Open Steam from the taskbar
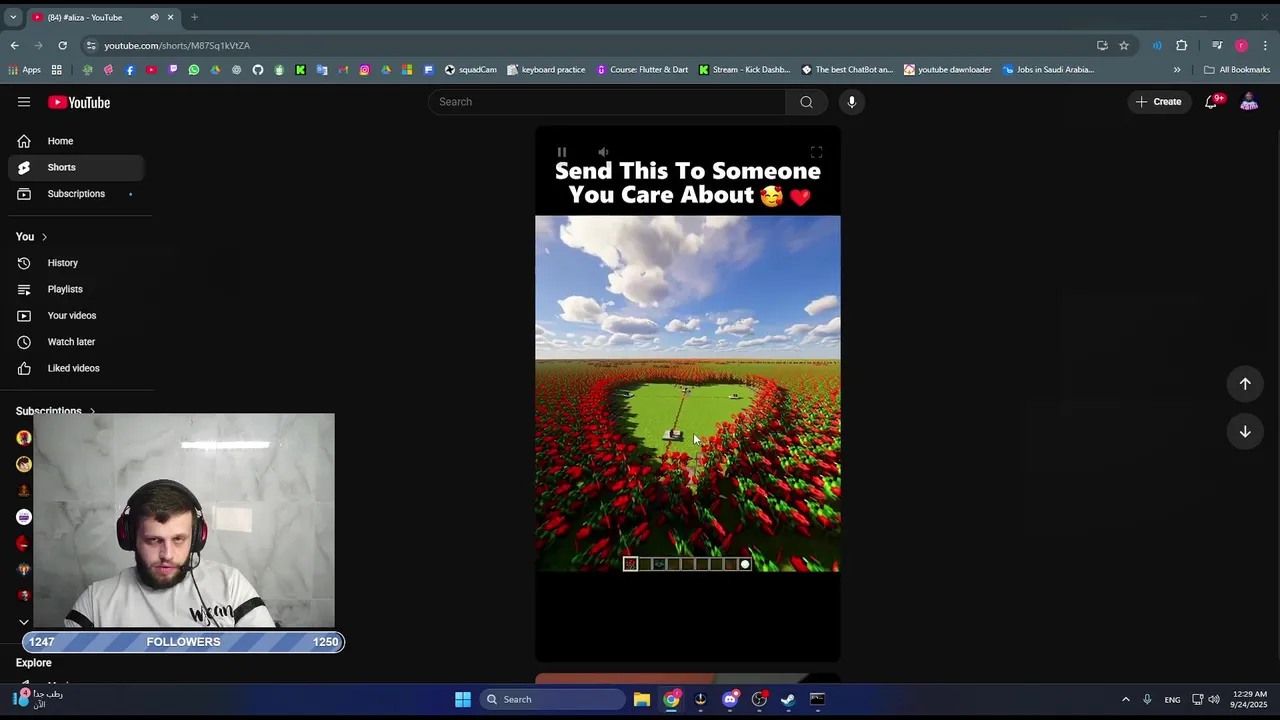The image size is (1280, 720). click(788, 699)
